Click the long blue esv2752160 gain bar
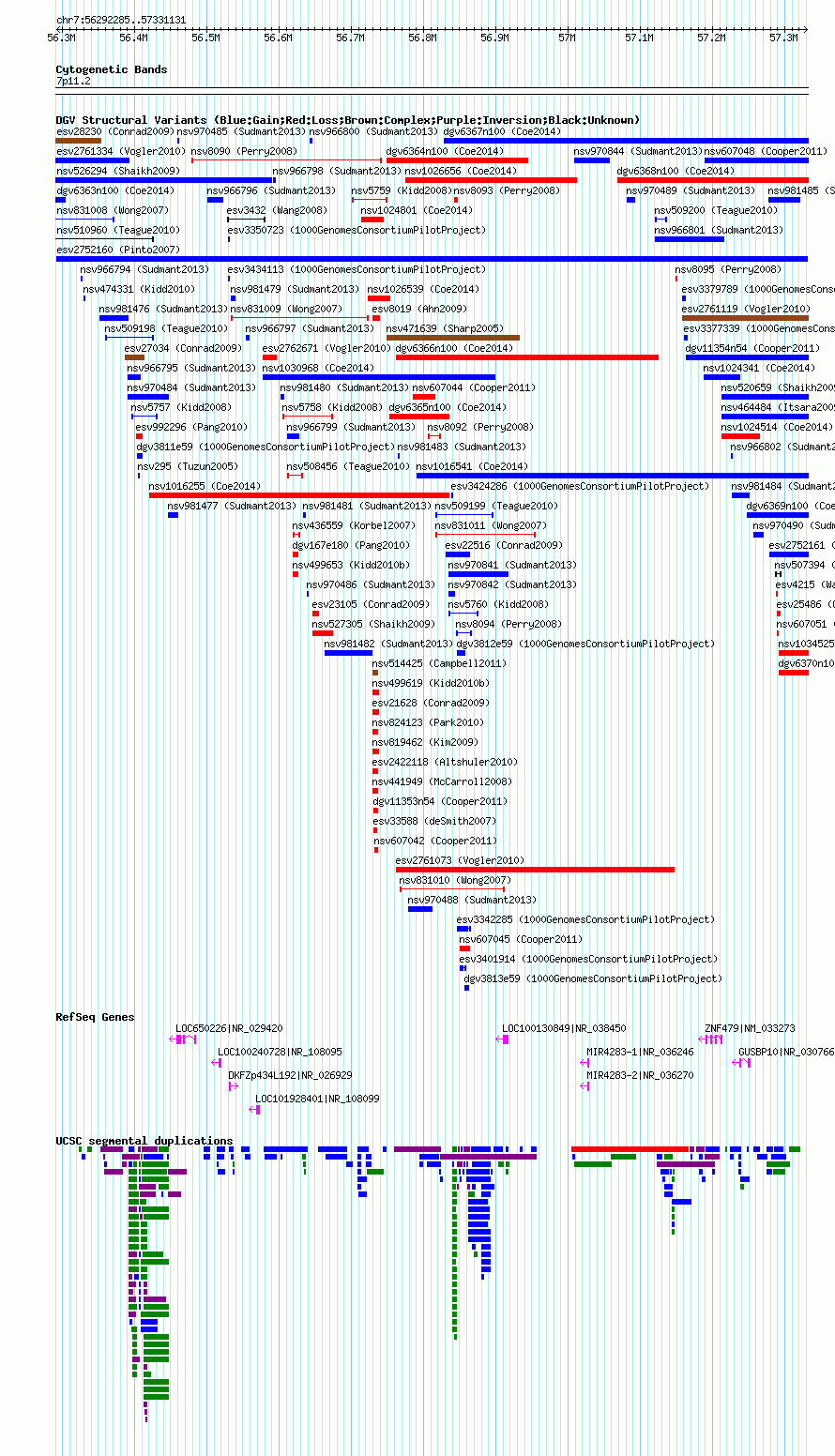The width and height of the screenshot is (835, 1456). [432, 259]
